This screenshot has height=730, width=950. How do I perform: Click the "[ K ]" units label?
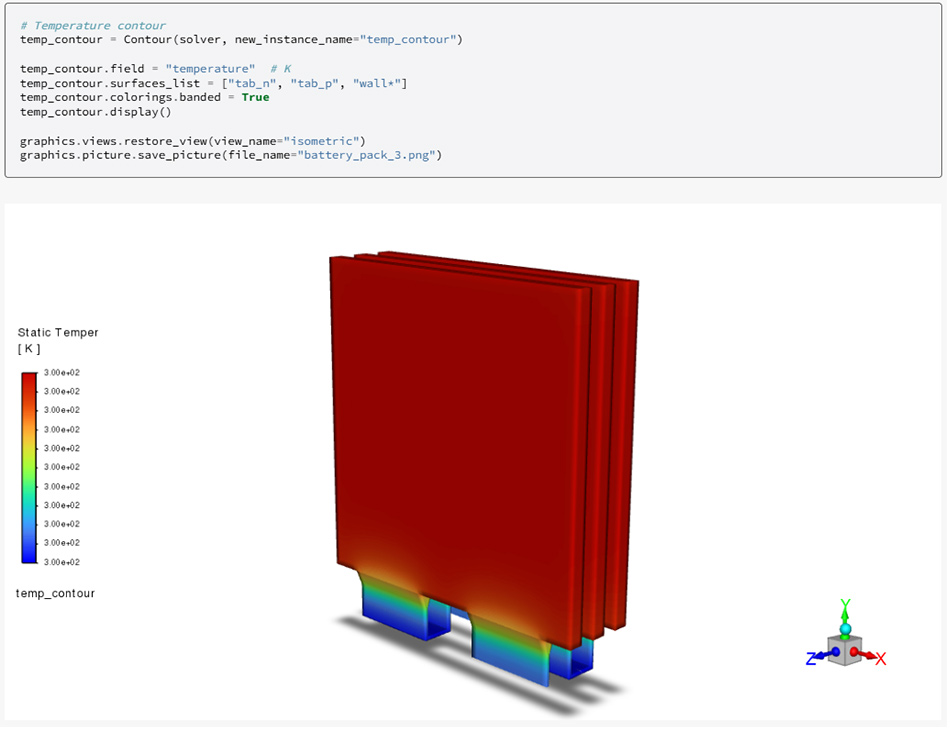coord(29,348)
